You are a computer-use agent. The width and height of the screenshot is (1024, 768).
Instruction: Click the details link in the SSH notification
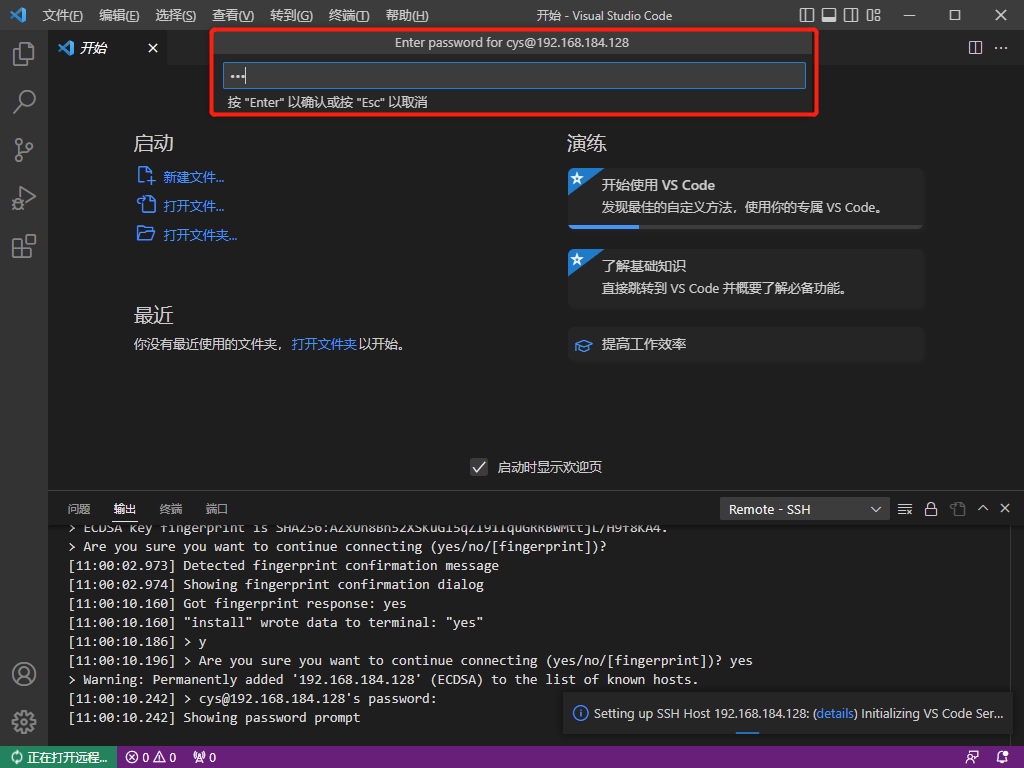[835, 713]
